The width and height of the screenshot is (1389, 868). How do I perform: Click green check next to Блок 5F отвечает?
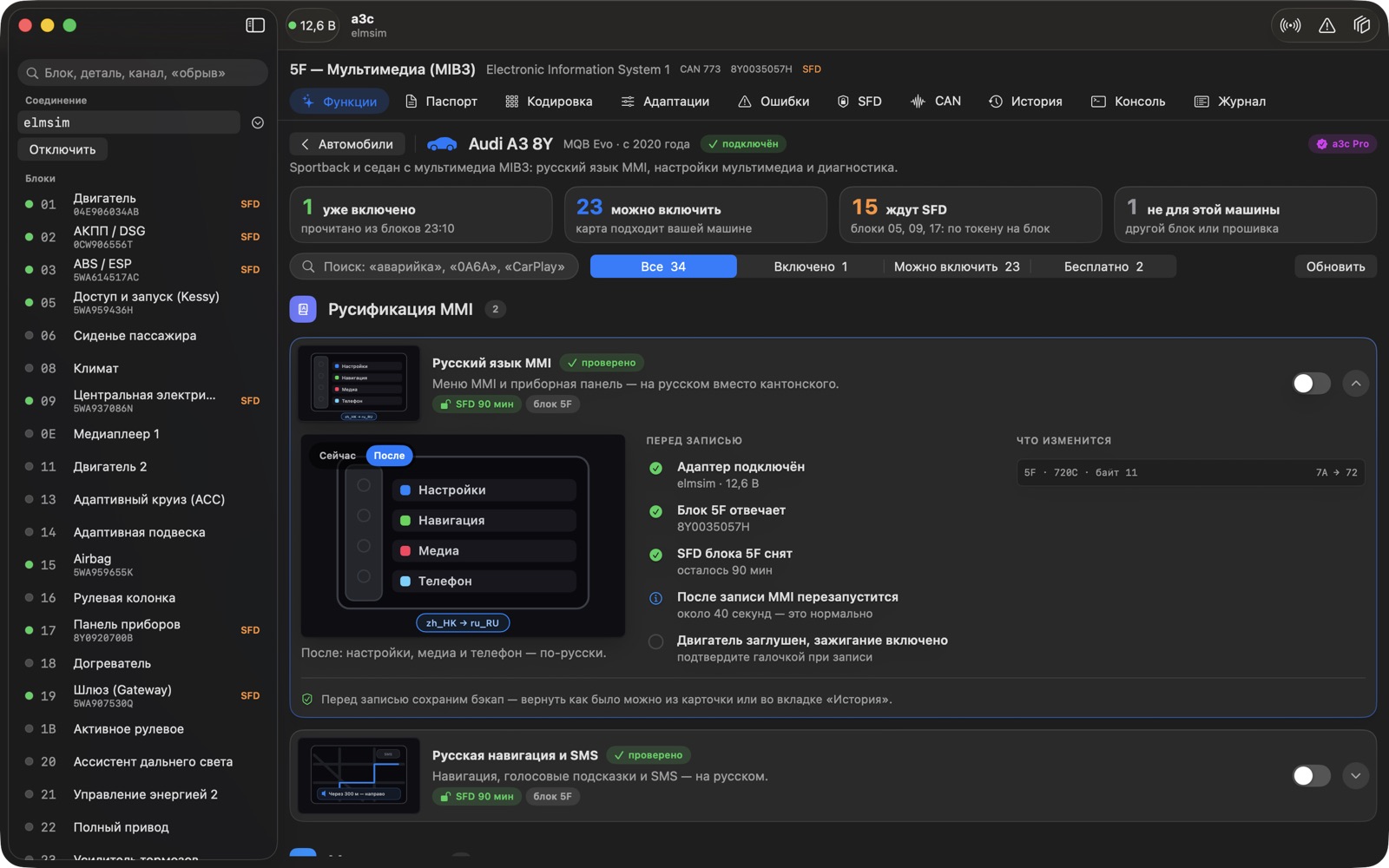(x=656, y=511)
